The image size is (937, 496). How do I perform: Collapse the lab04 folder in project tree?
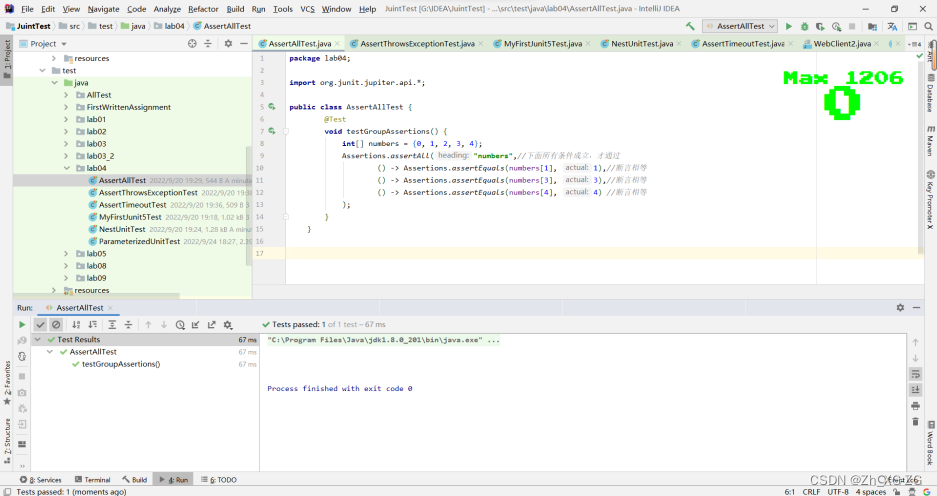click(66, 168)
